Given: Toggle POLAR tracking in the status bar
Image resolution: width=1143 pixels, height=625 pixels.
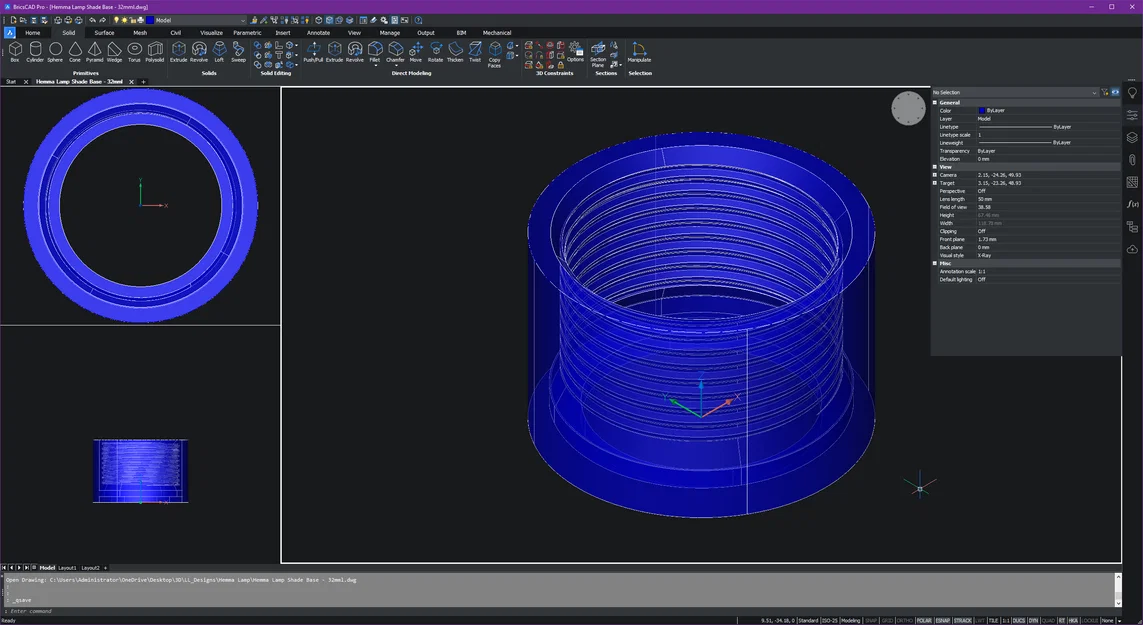Looking at the screenshot, I should [x=924, y=620].
